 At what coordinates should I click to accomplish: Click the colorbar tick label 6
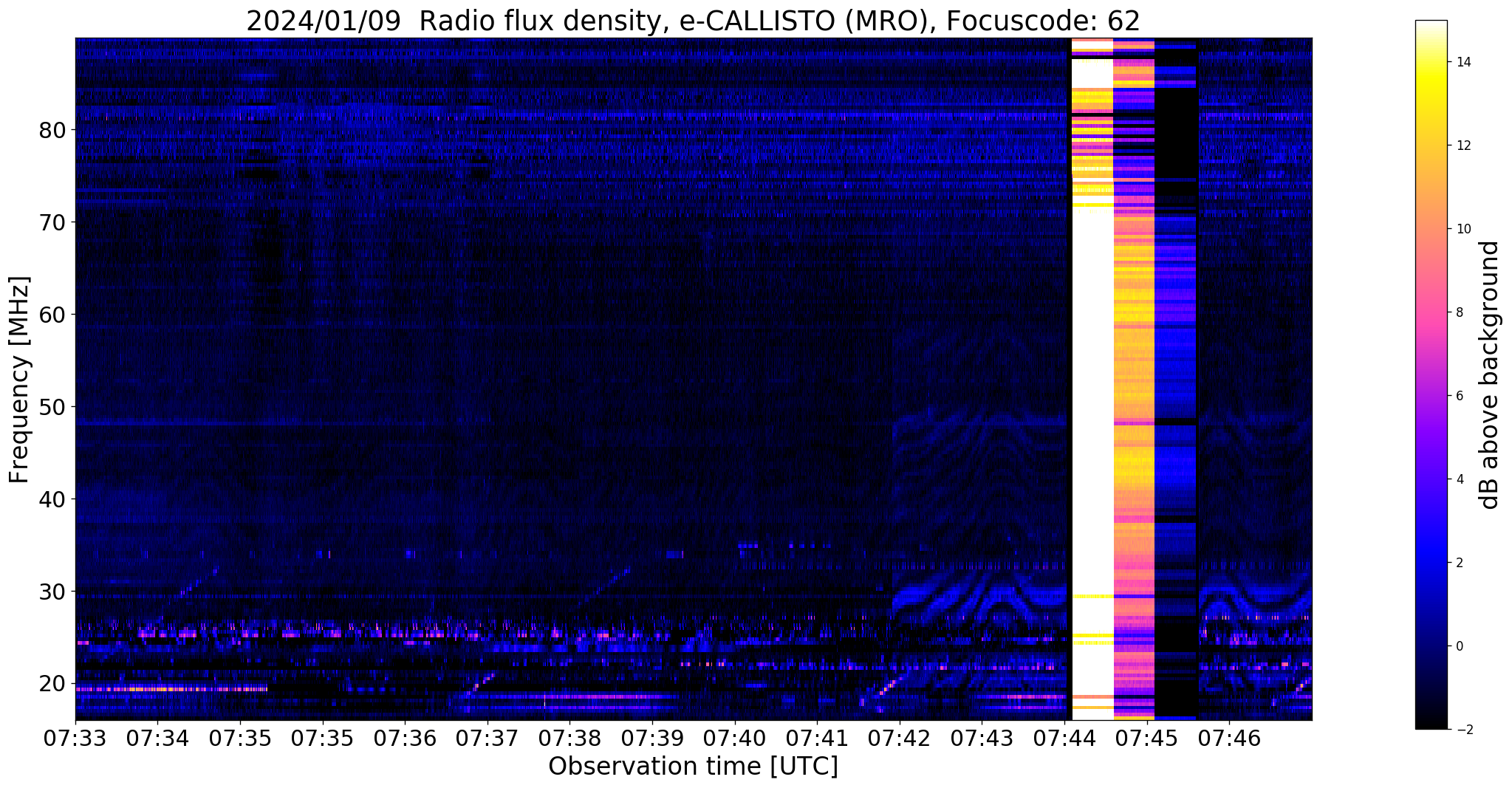coord(1458,396)
